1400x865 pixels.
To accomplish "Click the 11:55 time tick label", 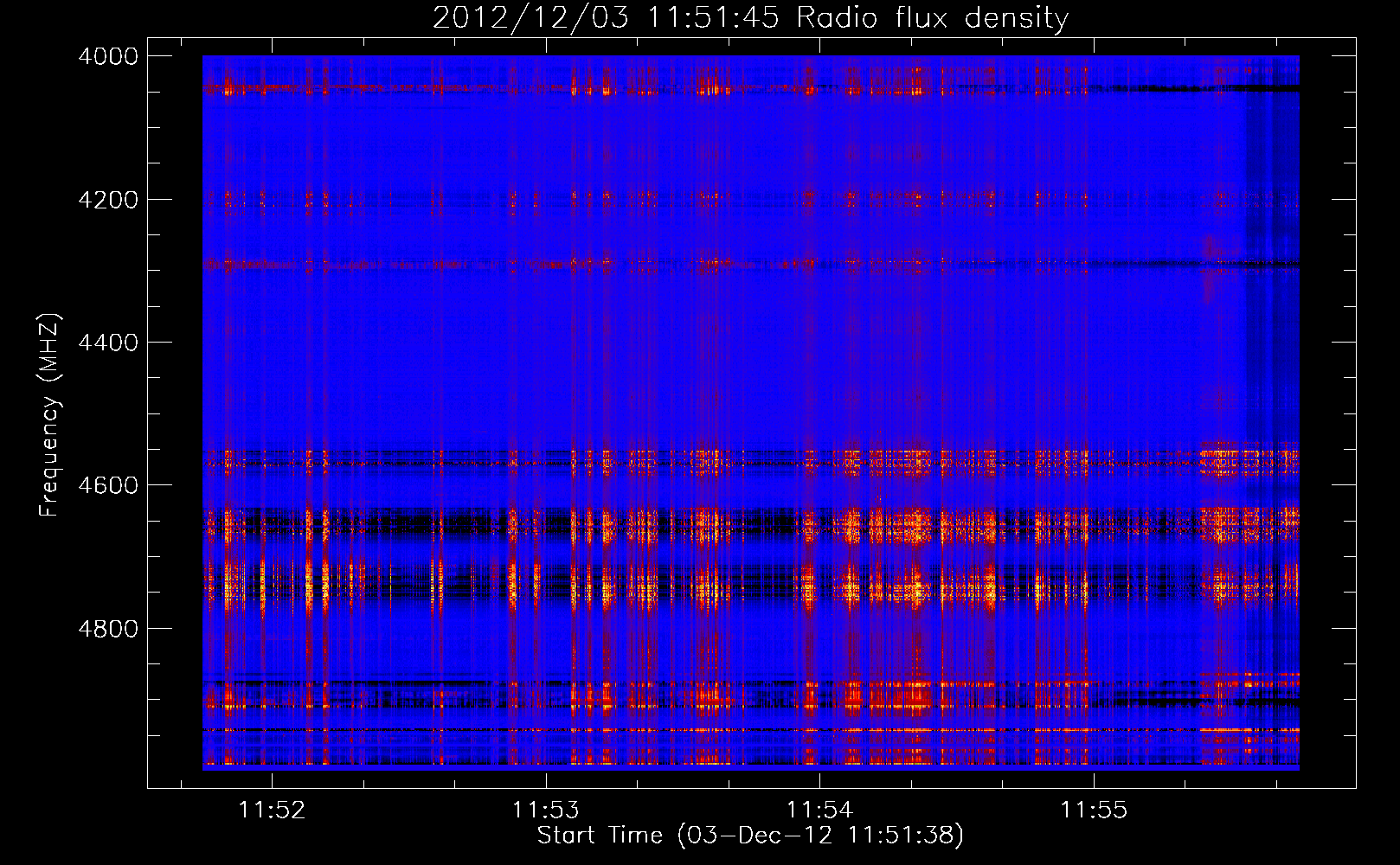I will (x=1094, y=811).
